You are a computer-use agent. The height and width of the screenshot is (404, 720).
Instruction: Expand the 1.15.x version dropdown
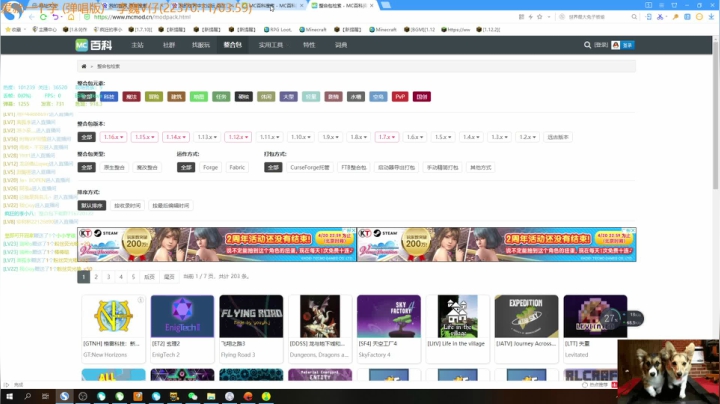click(145, 137)
